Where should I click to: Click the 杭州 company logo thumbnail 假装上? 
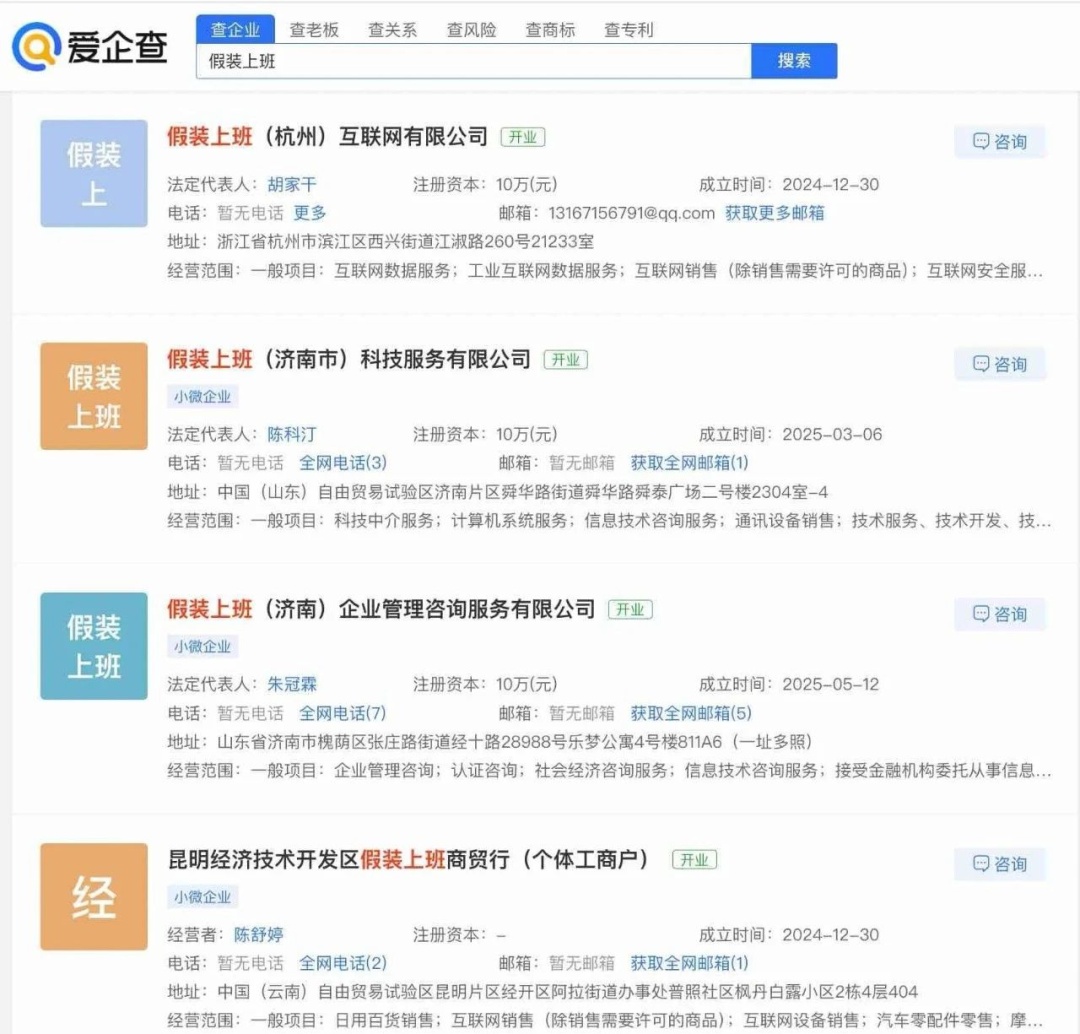point(94,174)
